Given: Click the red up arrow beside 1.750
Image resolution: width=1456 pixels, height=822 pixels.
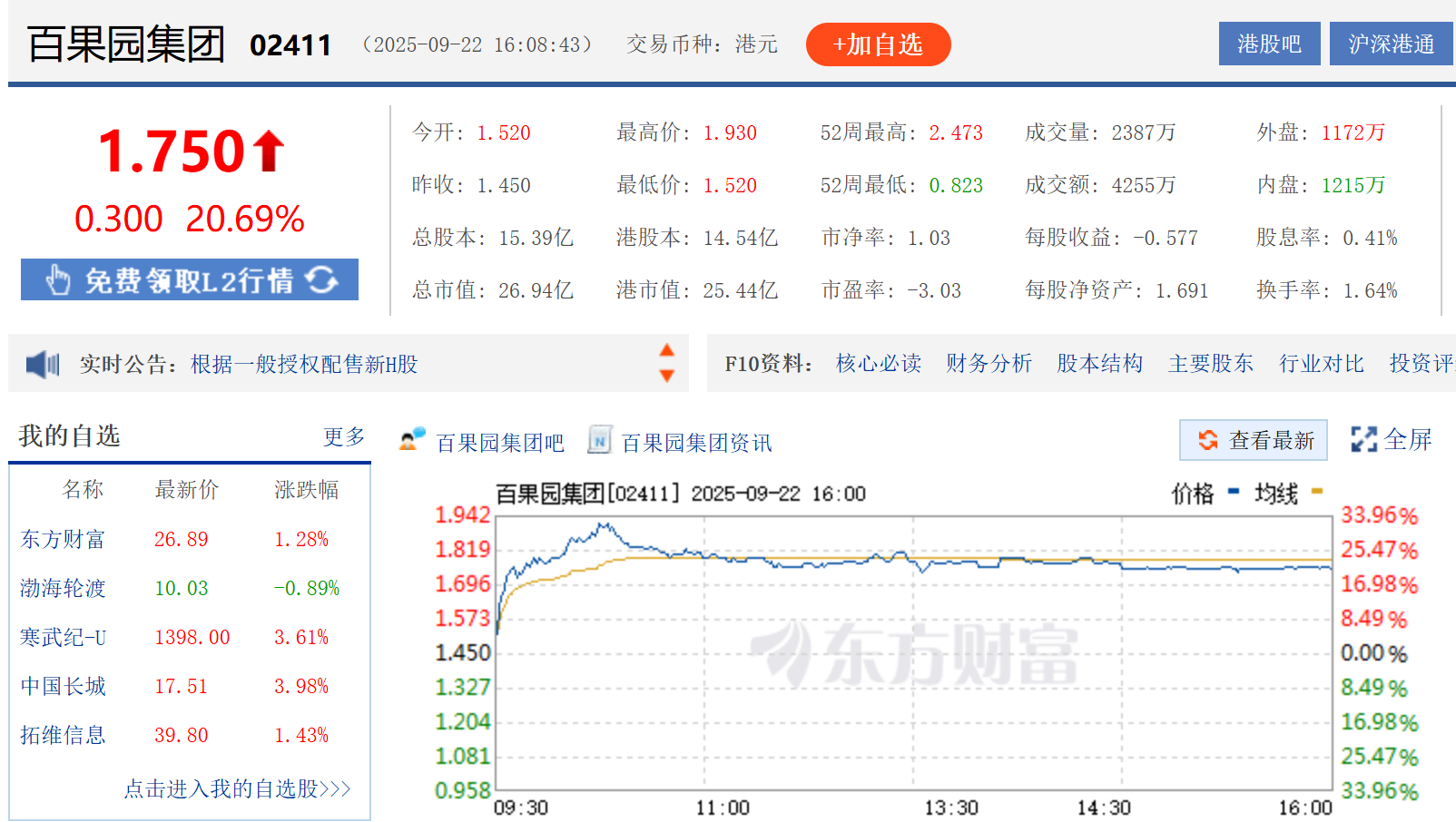Looking at the screenshot, I should pyautogui.click(x=269, y=151).
